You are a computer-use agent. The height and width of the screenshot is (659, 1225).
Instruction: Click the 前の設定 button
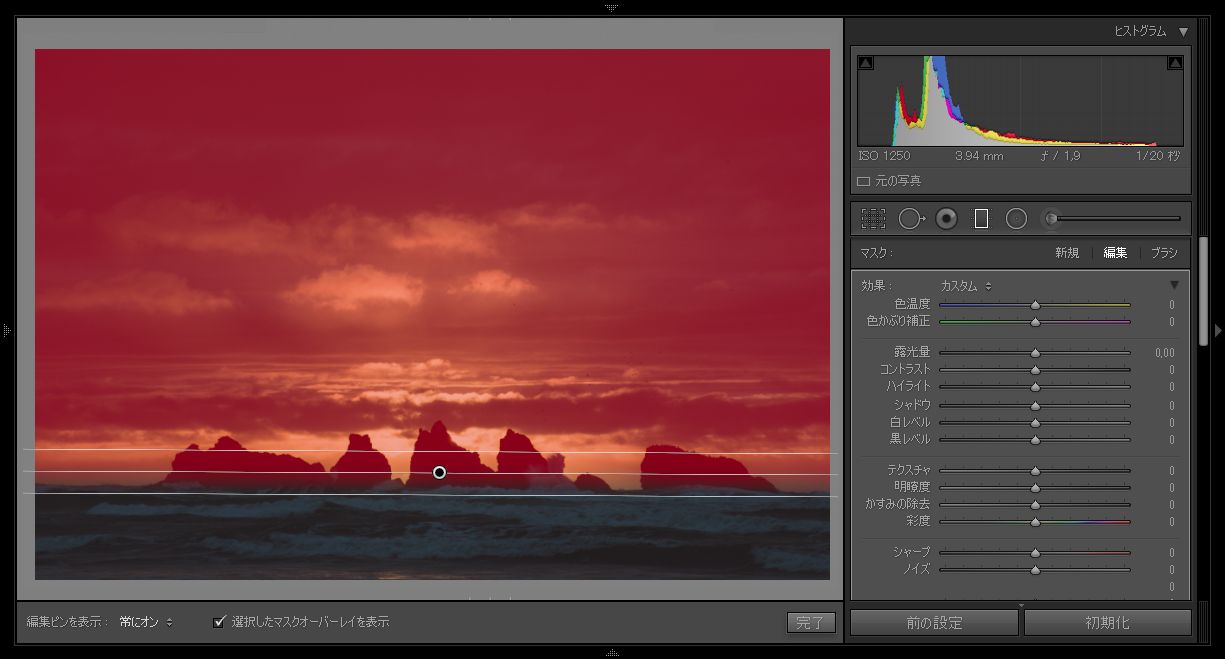[x=934, y=622]
